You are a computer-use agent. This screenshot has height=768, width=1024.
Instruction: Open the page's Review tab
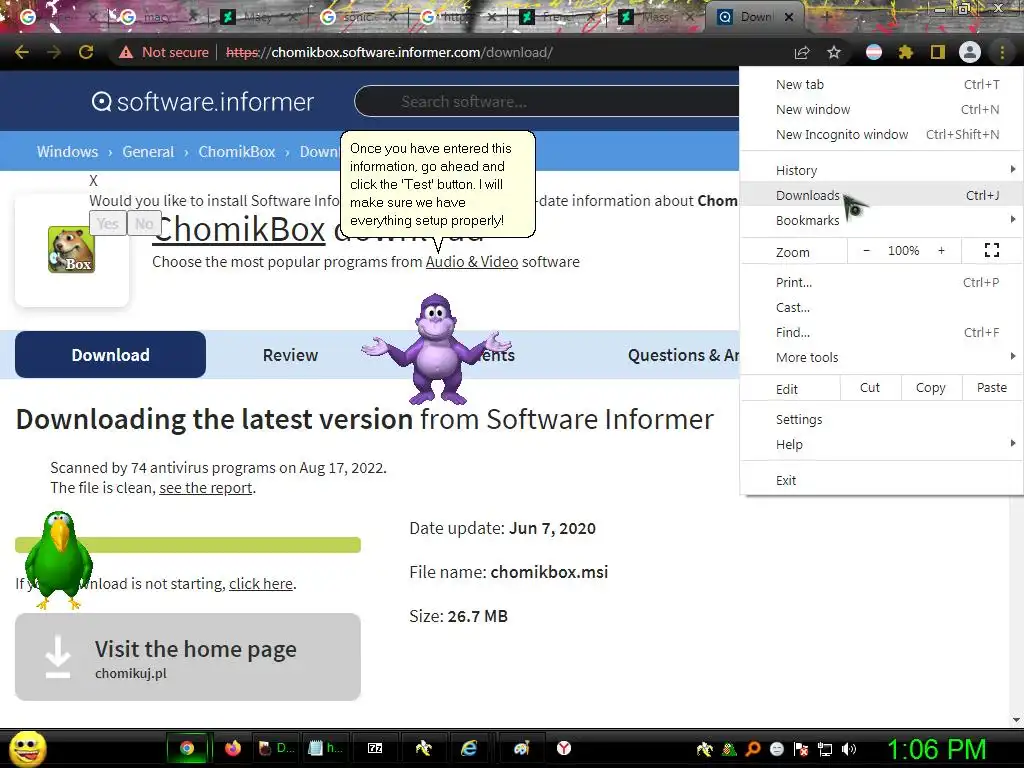click(290, 355)
